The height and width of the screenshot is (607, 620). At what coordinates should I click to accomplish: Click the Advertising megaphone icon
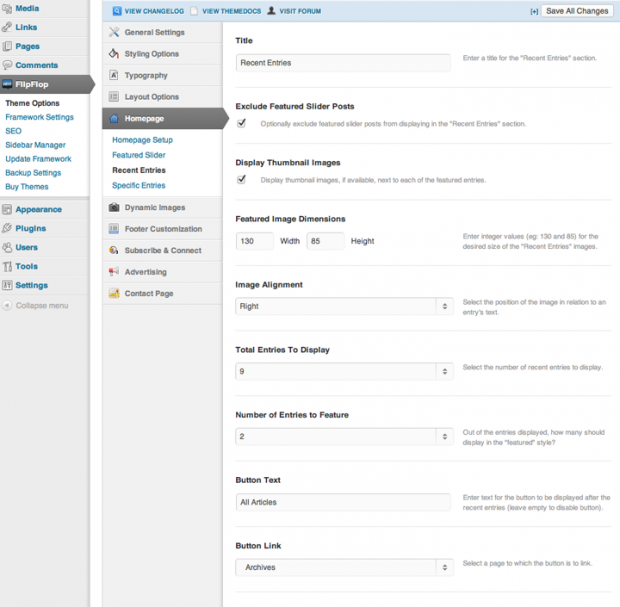tap(114, 272)
